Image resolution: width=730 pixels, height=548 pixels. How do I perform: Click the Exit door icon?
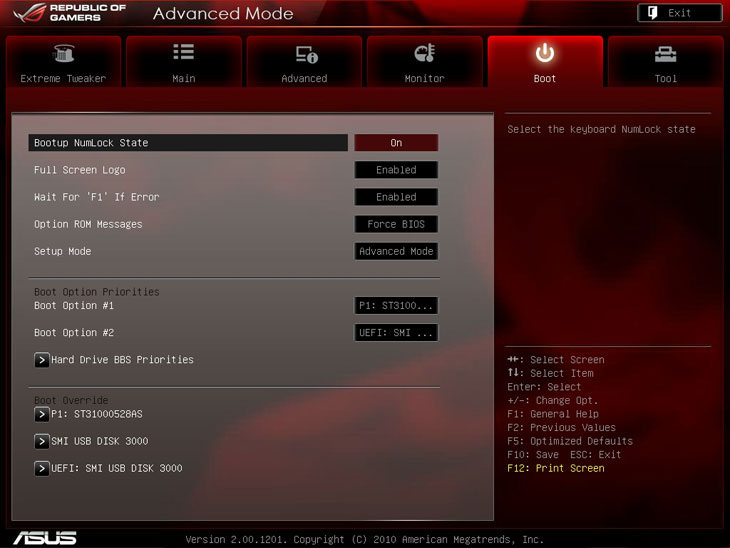[x=652, y=13]
